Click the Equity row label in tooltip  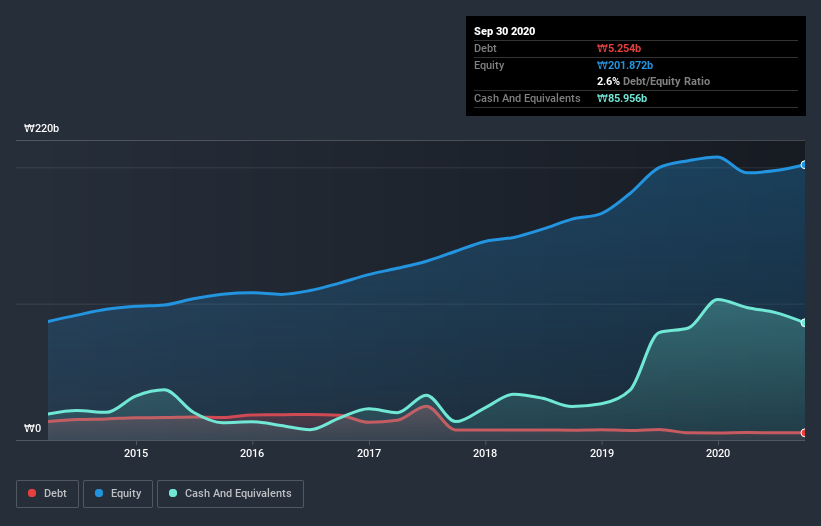click(489, 65)
